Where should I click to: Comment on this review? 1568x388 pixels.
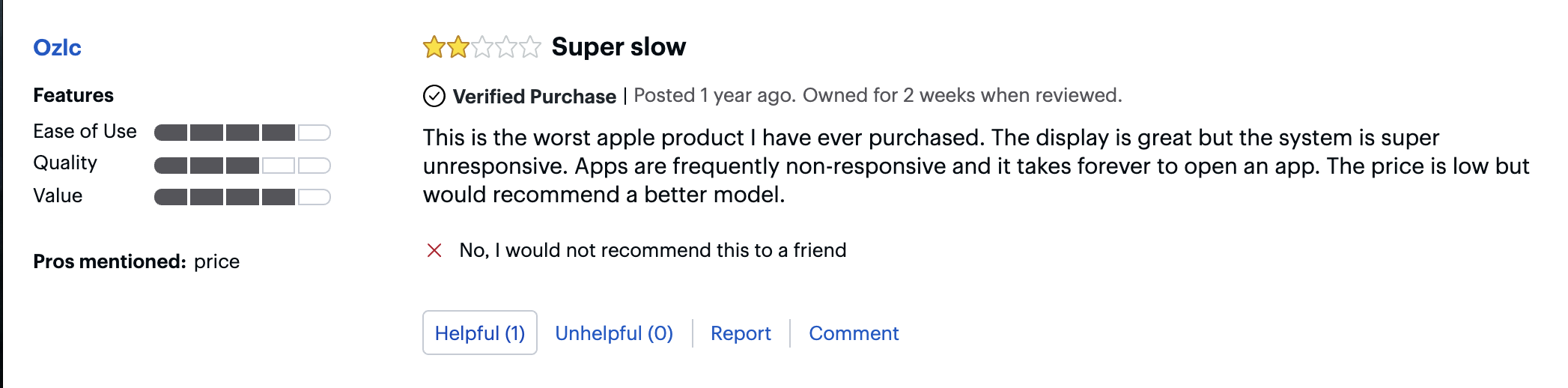click(854, 333)
